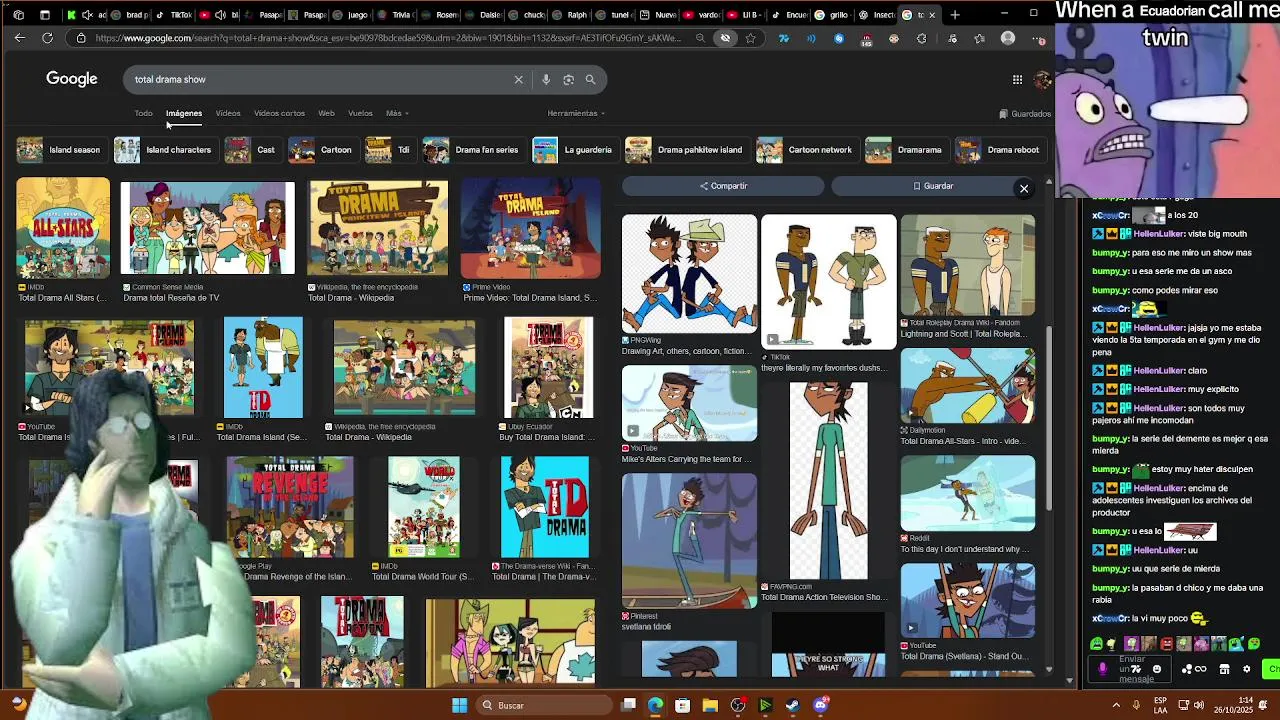Open Steam from taskbar
The height and width of the screenshot is (720, 1280).
click(x=792, y=705)
